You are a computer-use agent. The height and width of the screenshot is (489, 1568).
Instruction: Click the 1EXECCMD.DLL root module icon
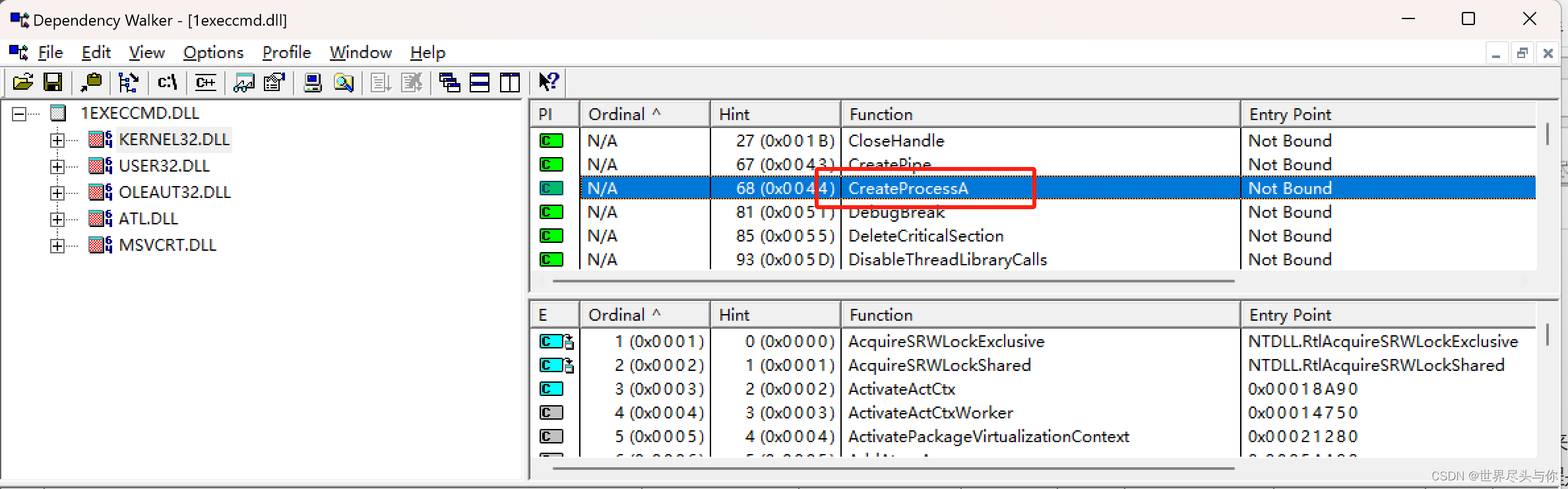click(x=58, y=113)
